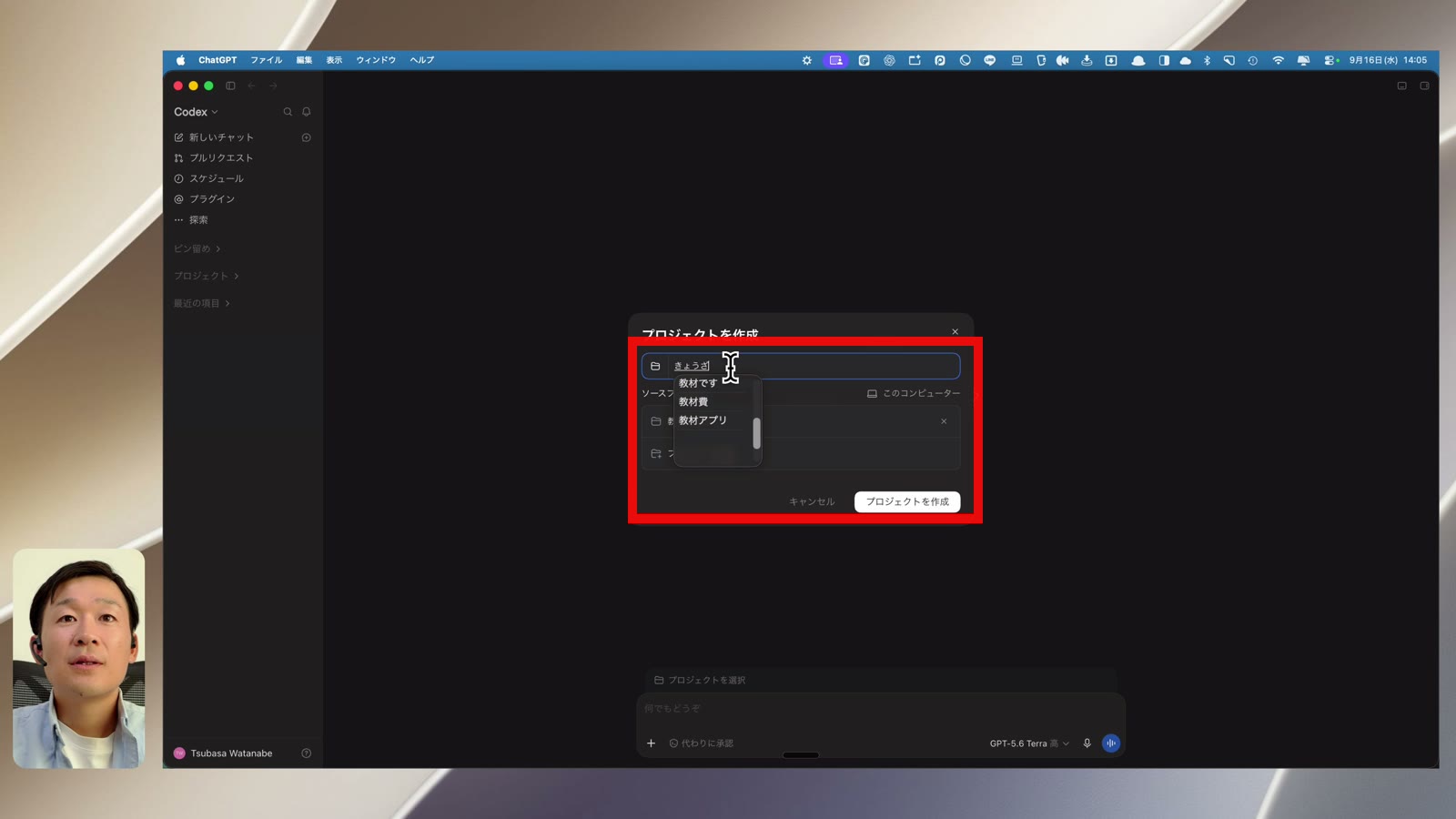This screenshot has width=1456, height=819.
Task: Start voice mode with blue button
Action: pos(1111,743)
